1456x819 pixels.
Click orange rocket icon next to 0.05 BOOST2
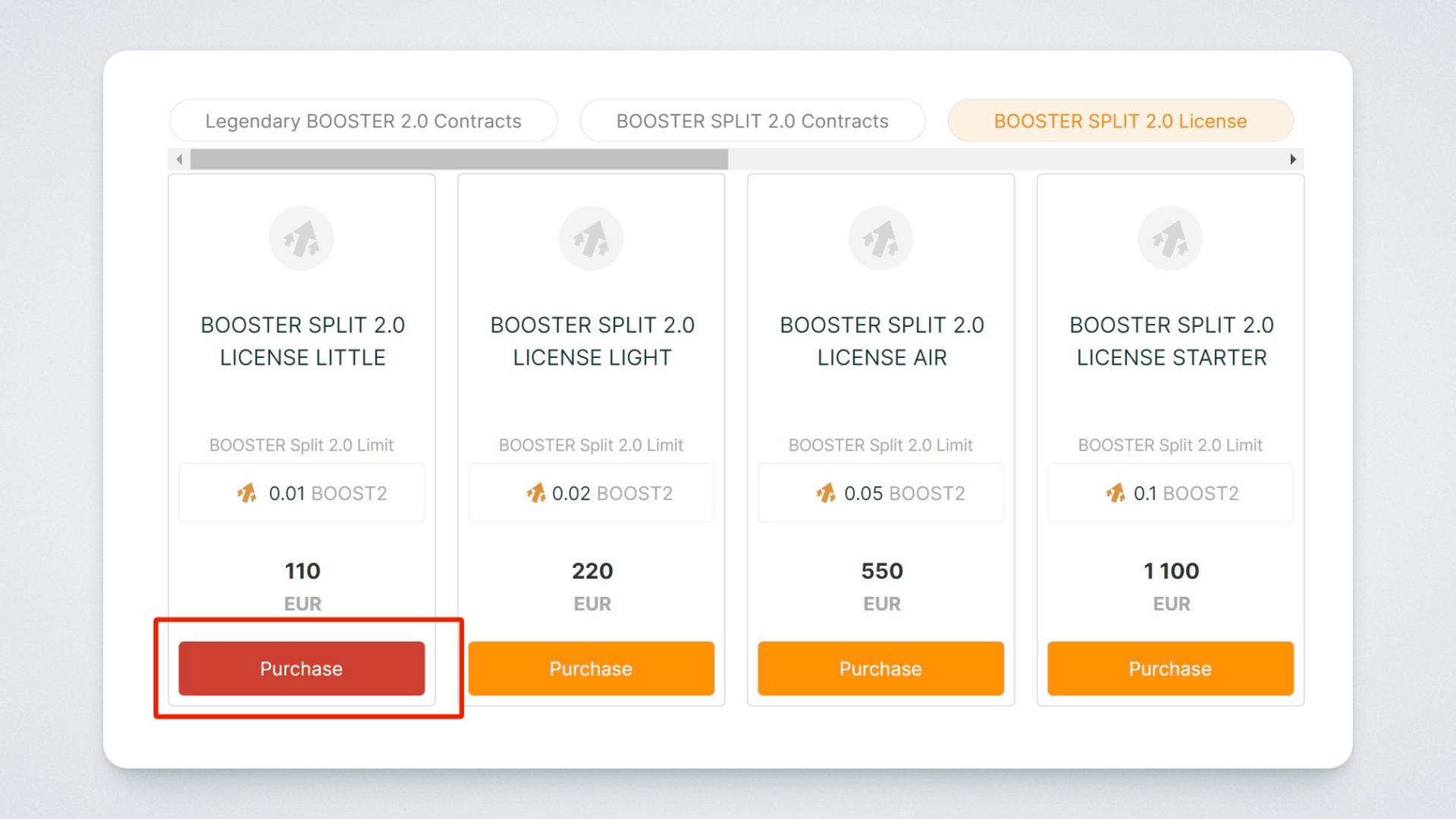[x=826, y=494]
